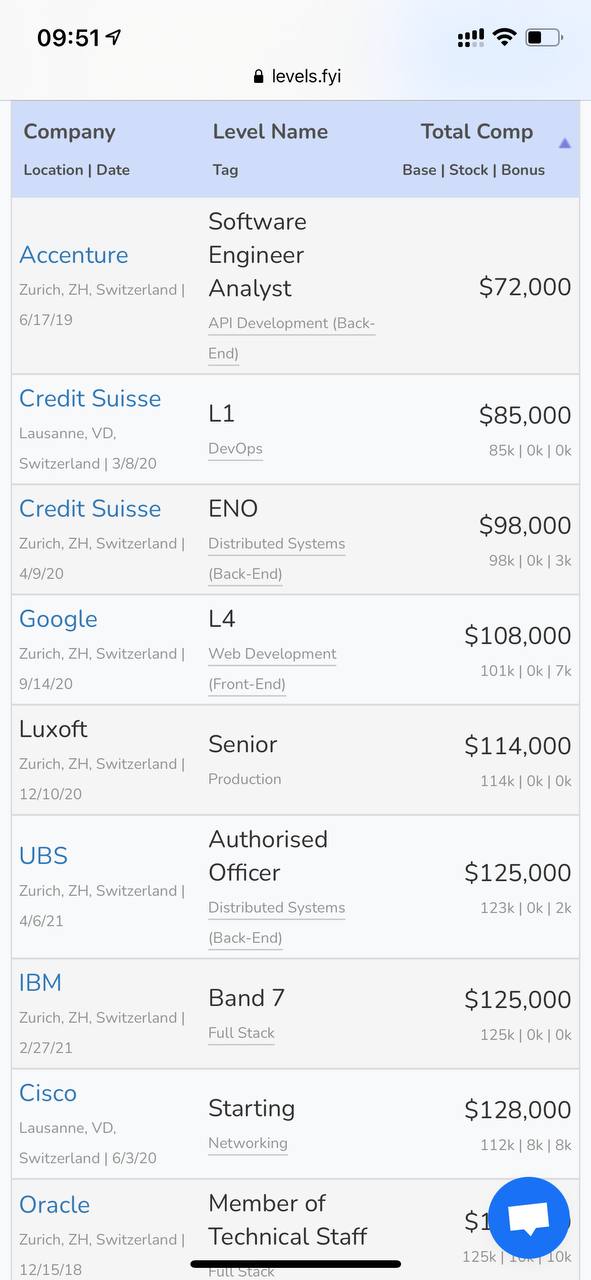
Task: Tap the Wi-Fi status icon
Action: [x=504, y=38]
